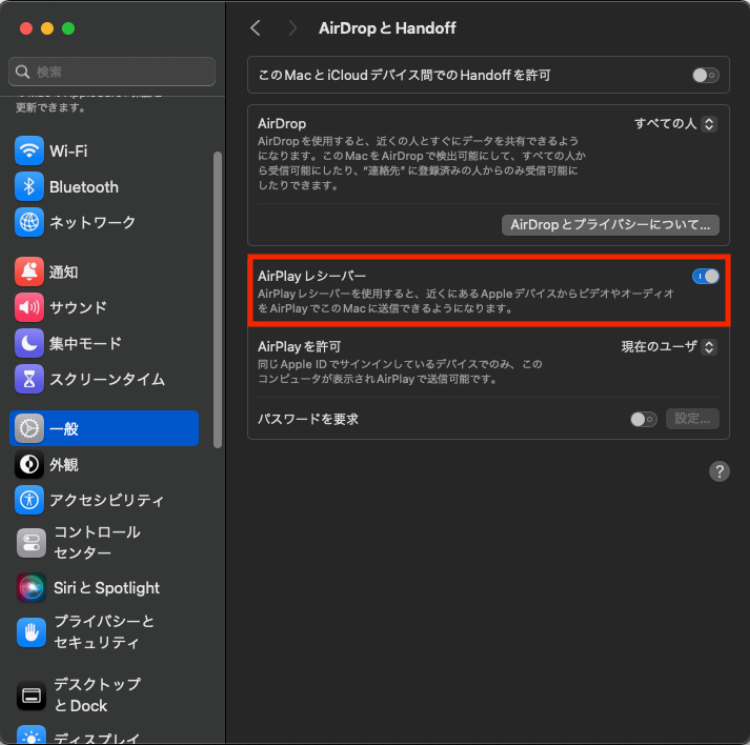Open スクリーンタイム hourglass icon
Viewport: 750px width, 745px height.
coord(29,379)
